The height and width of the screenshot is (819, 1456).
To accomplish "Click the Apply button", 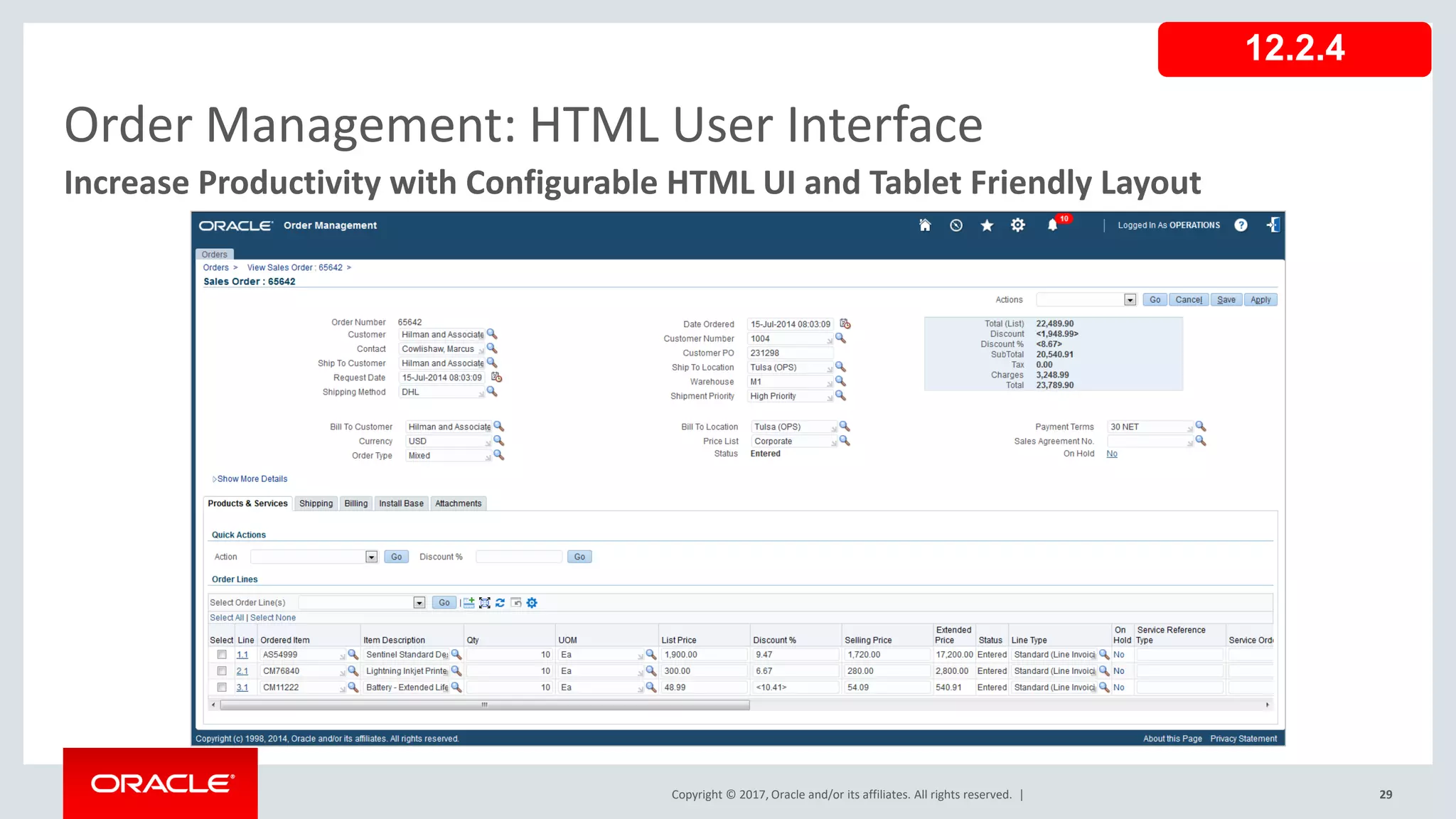I will click(1260, 300).
